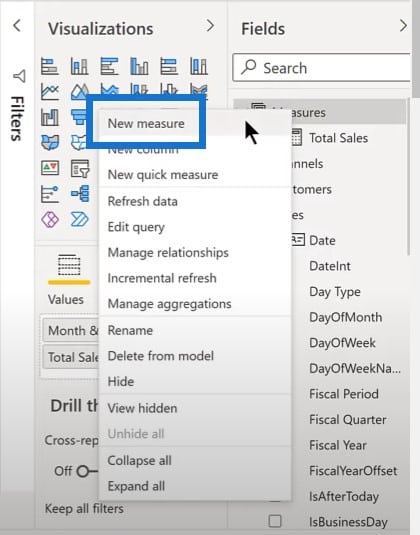Select the stacked bar chart visual
Image resolution: width=420 pixels, height=535 pixels.
click(x=50, y=66)
